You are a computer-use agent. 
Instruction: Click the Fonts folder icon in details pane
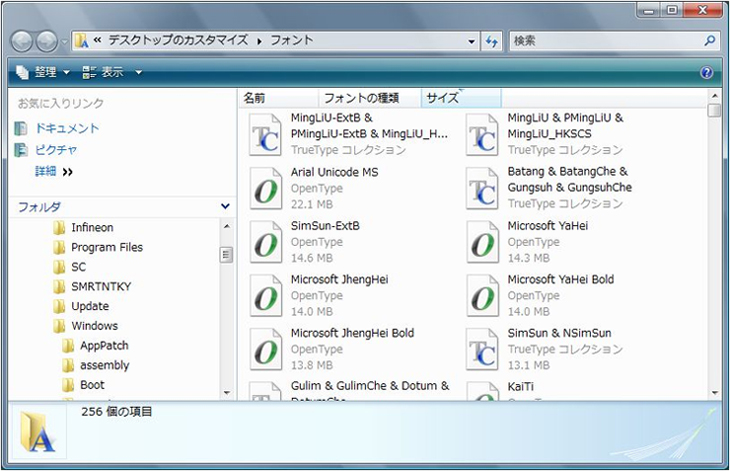coord(38,432)
